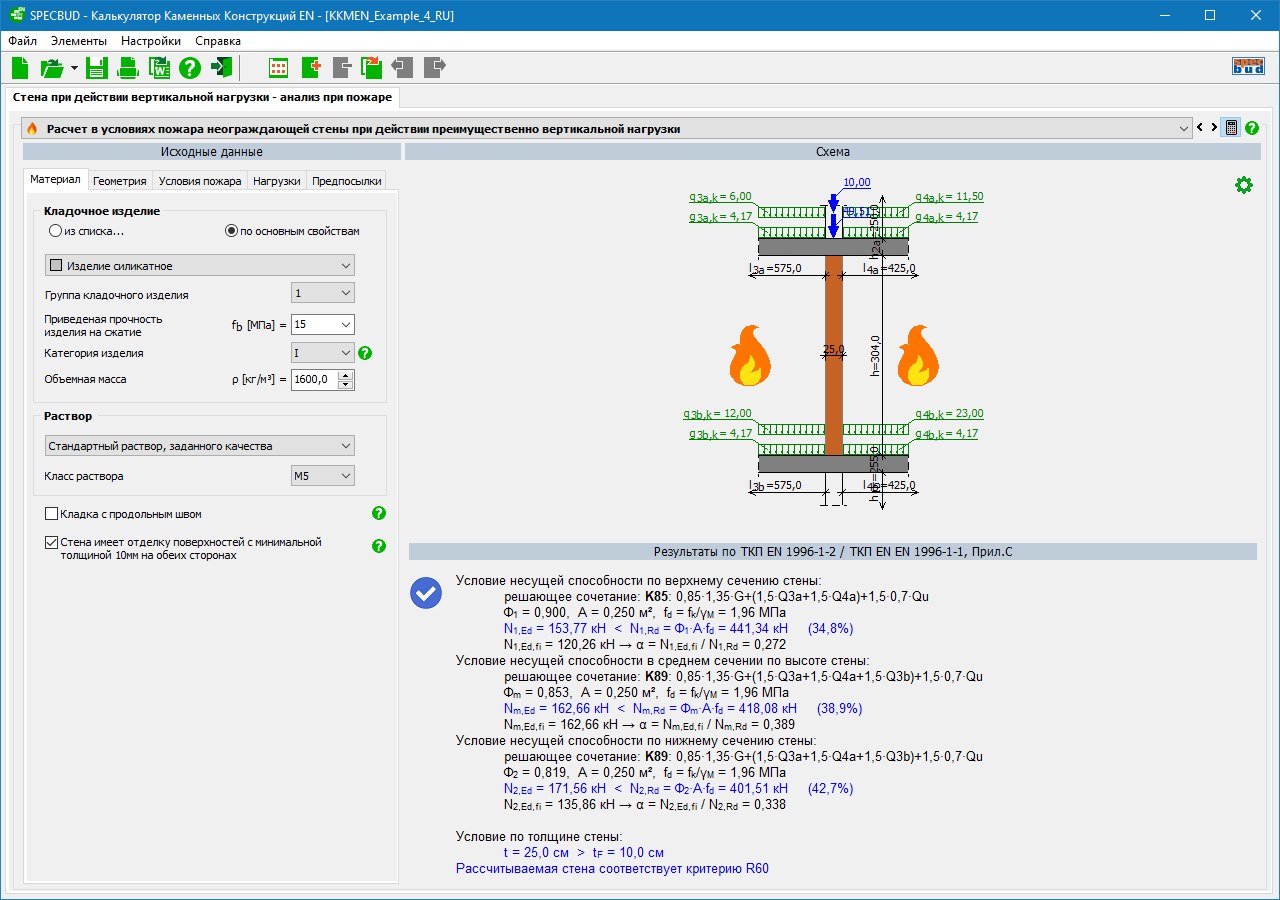Image resolution: width=1280 pixels, height=900 pixels.
Task: Create a new file via toolbar icon
Action: pyautogui.click(x=20, y=68)
